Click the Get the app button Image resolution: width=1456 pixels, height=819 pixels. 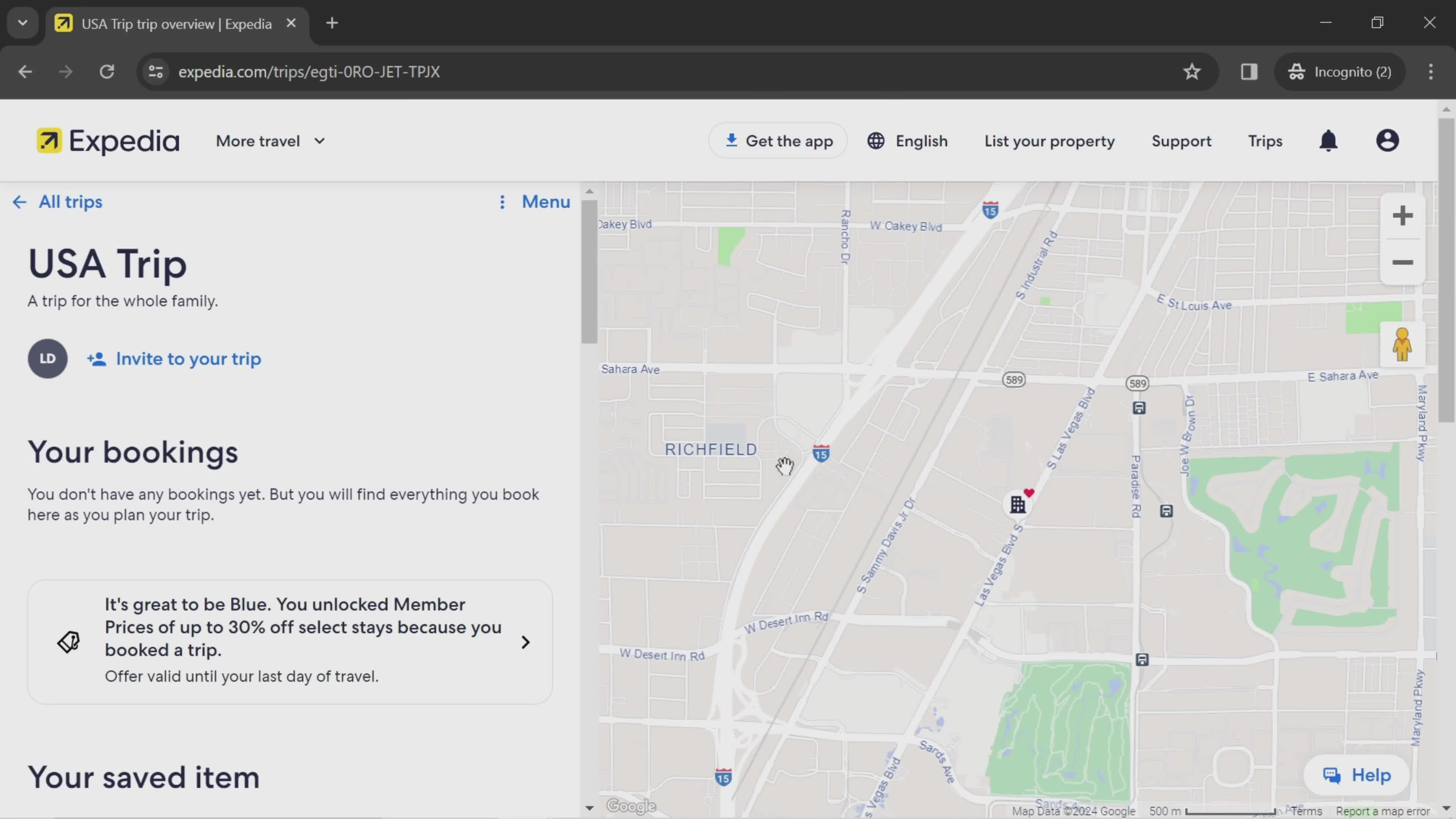coord(778,141)
